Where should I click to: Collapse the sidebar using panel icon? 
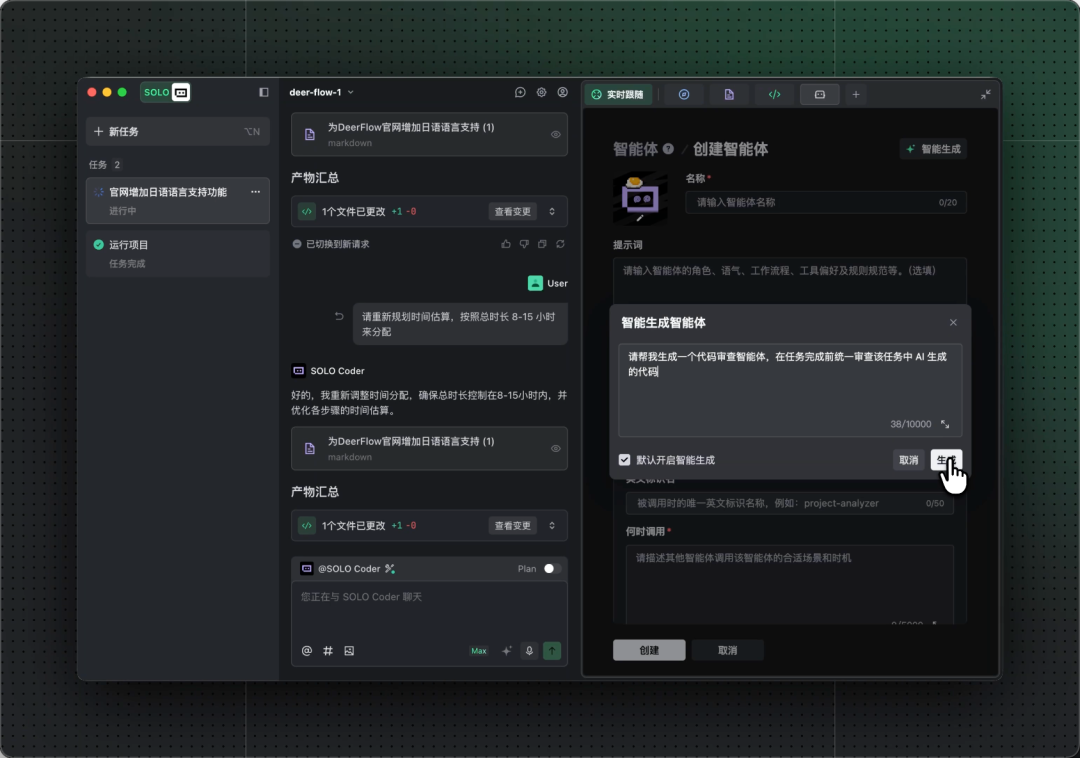pos(264,92)
